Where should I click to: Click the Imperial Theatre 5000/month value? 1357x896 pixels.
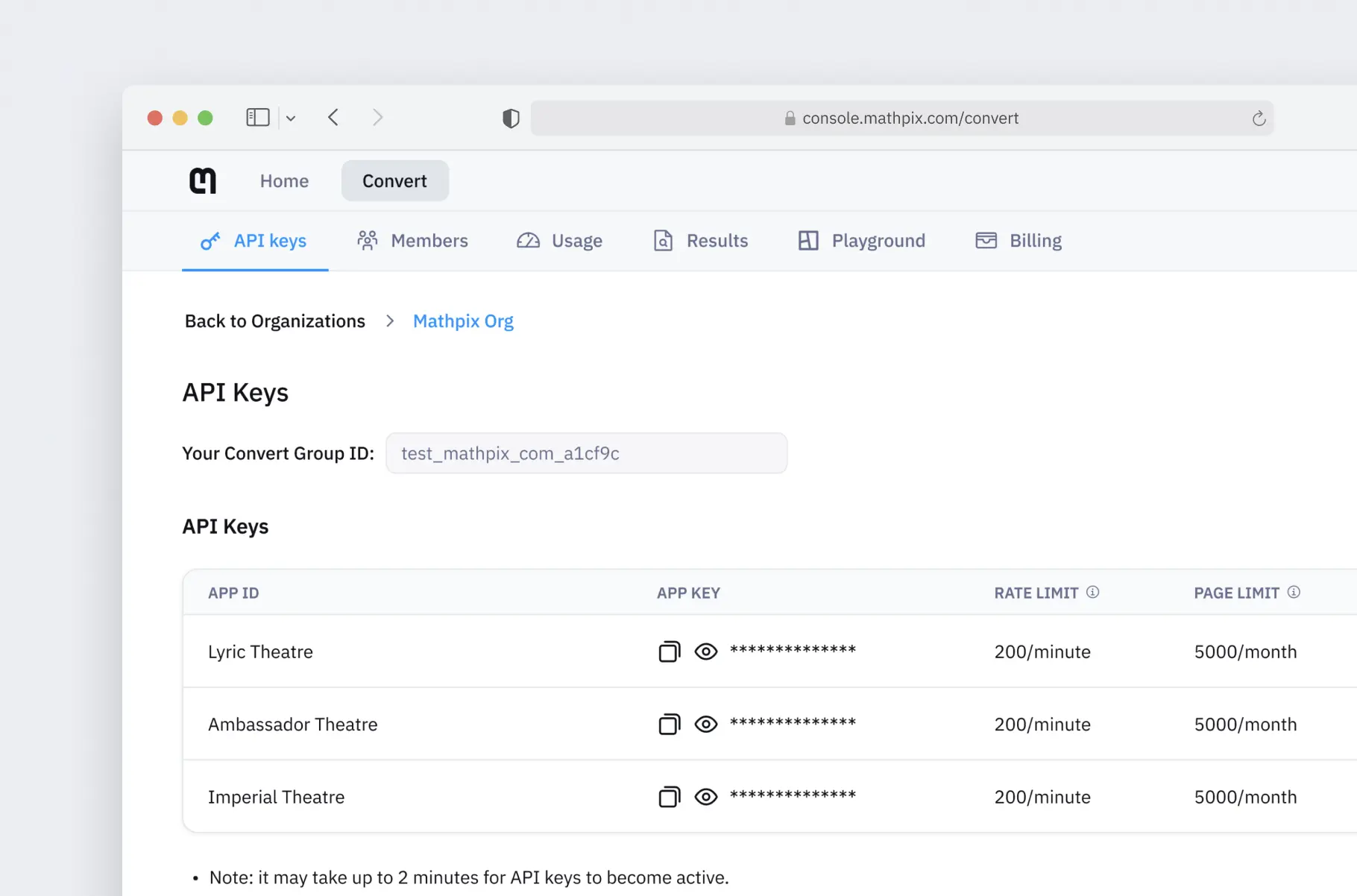(1245, 797)
